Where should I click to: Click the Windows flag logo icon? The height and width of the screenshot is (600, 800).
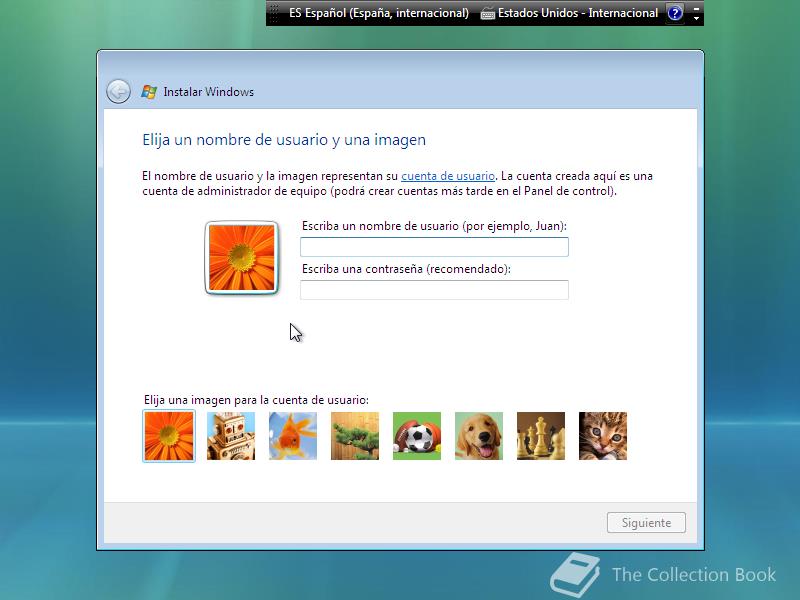coord(149,92)
